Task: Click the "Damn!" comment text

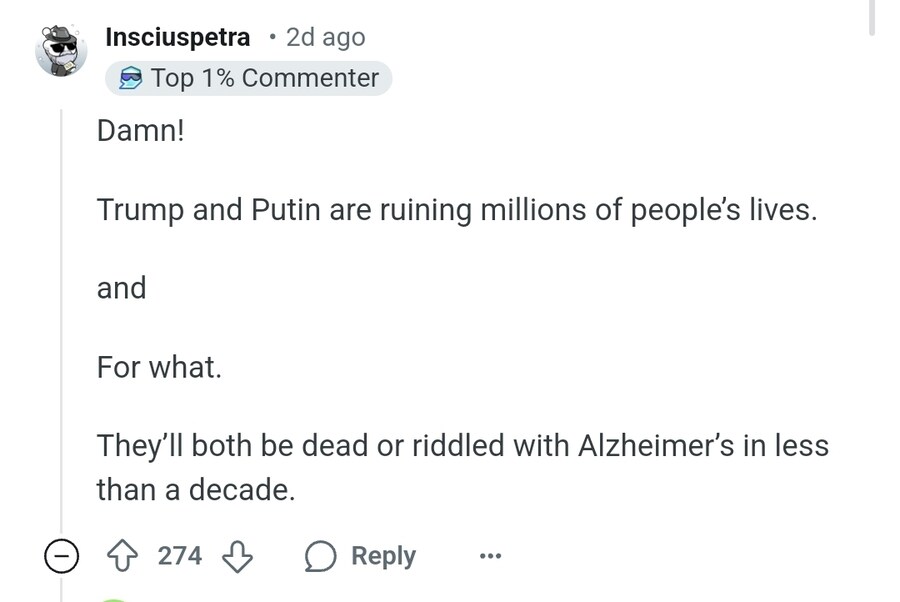Action: point(141,131)
